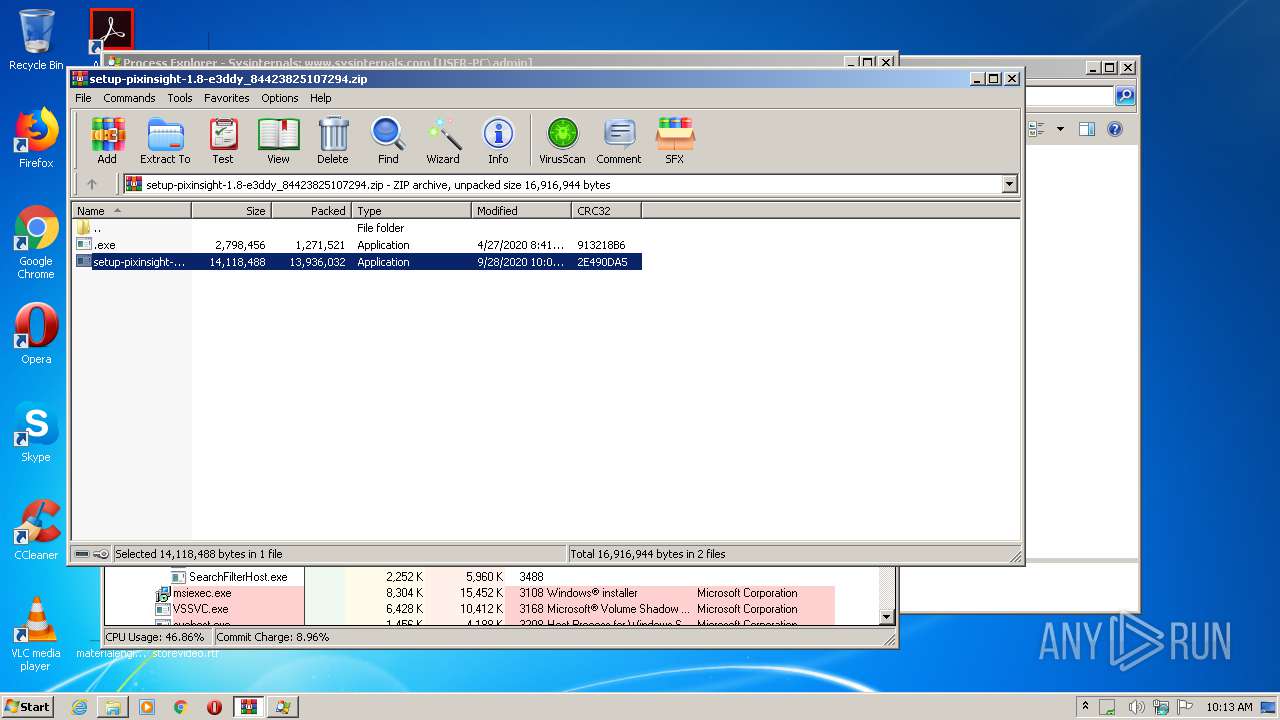Viewport: 1280px width, 720px height.
Task: Click the volume tray icon
Action: 1138,707
